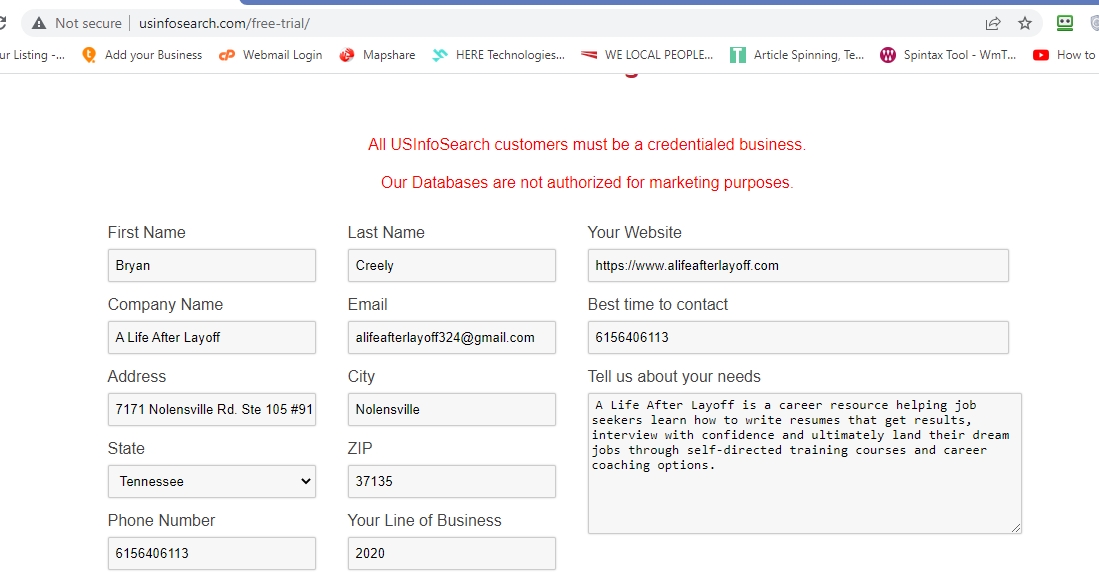Open the YouTube How to bookmark
This screenshot has width=1099, height=581.
[1064, 55]
